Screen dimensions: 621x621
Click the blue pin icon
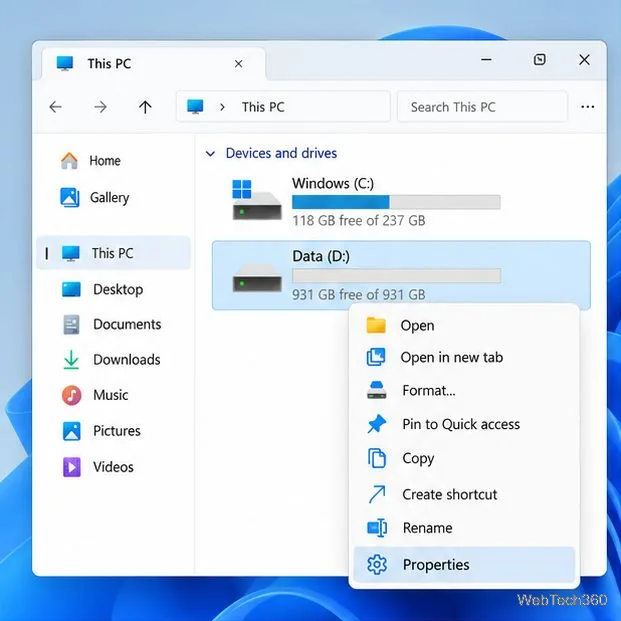coord(377,424)
